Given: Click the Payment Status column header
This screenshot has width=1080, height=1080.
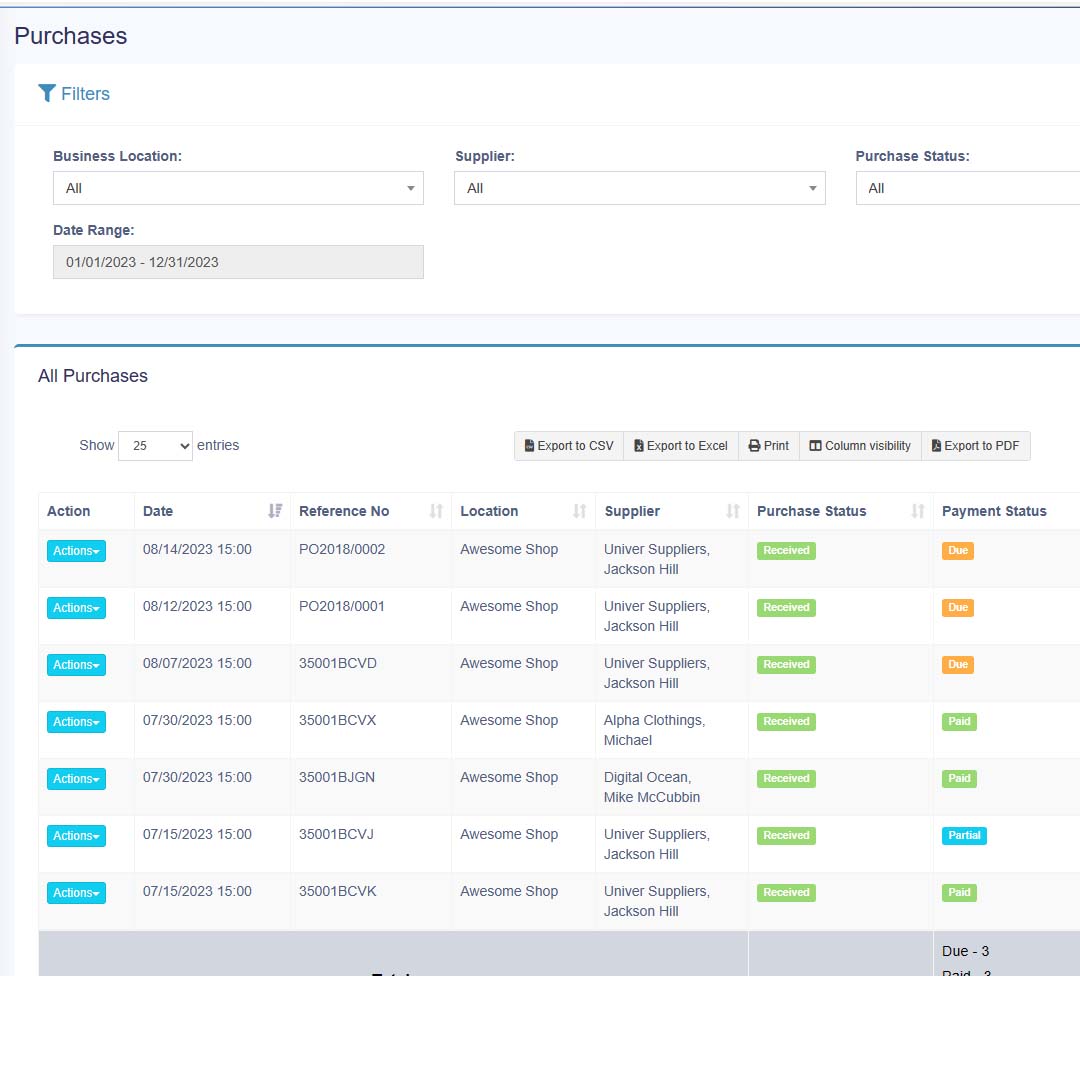Looking at the screenshot, I should pyautogui.click(x=994, y=511).
